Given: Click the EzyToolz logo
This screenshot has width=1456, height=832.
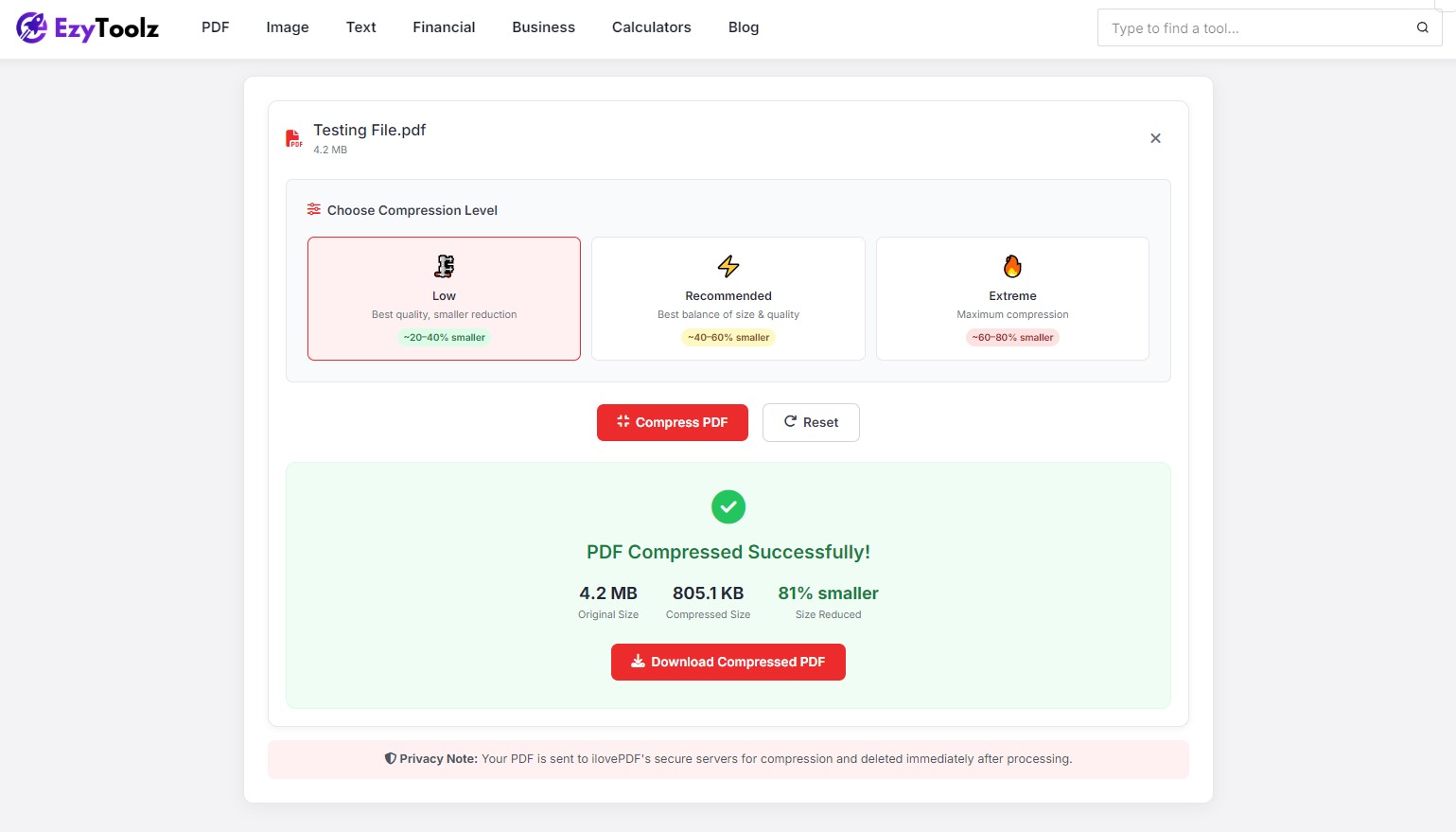Looking at the screenshot, I should [x=86, y=27].
